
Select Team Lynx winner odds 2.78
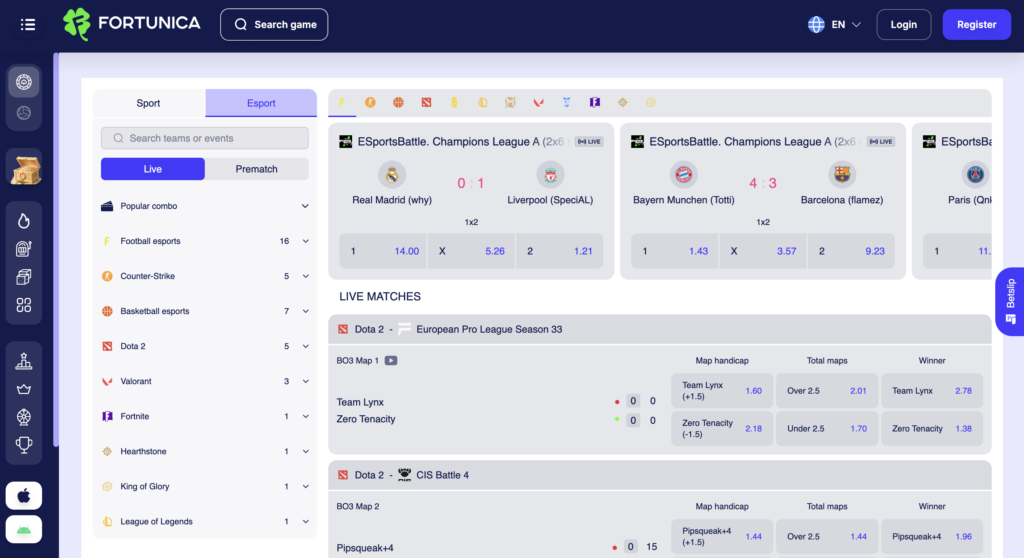tap(932, 391)
